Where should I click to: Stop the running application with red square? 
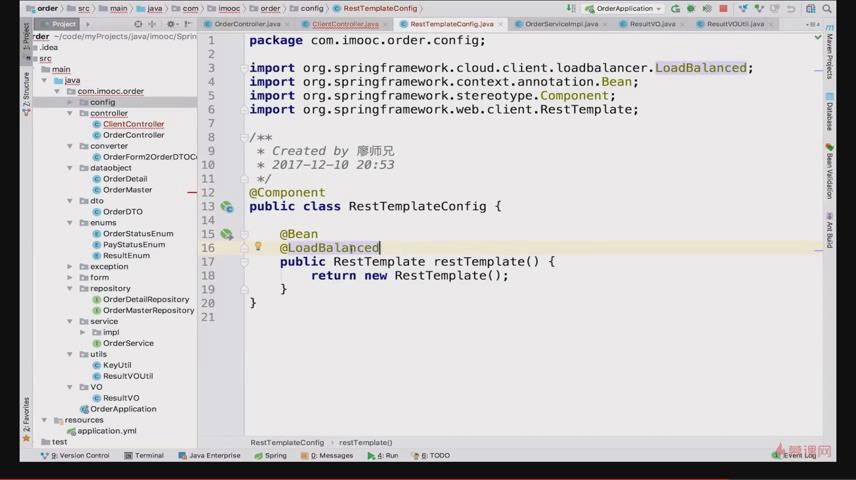pyautogui.click(x=723, y=9)
